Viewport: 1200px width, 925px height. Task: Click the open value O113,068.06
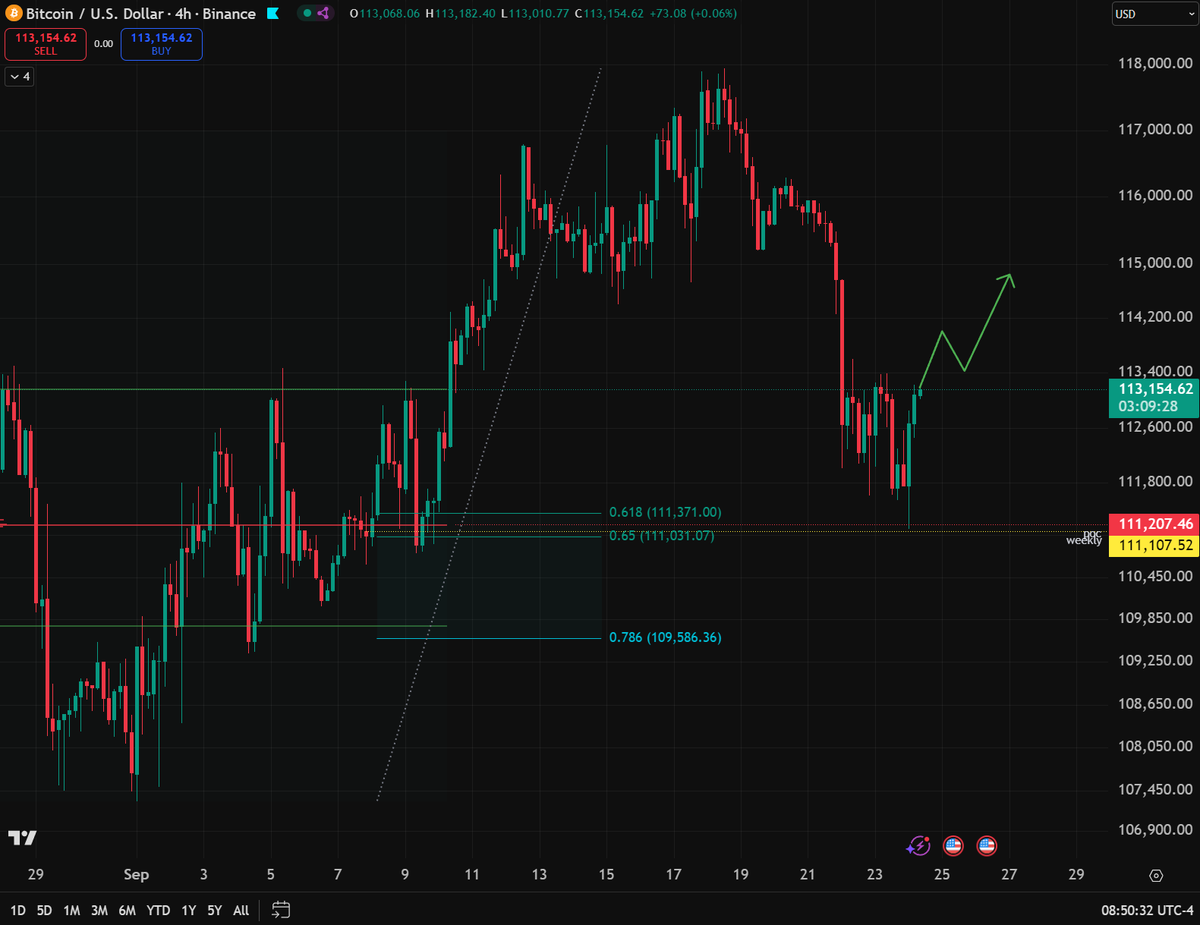384,14
